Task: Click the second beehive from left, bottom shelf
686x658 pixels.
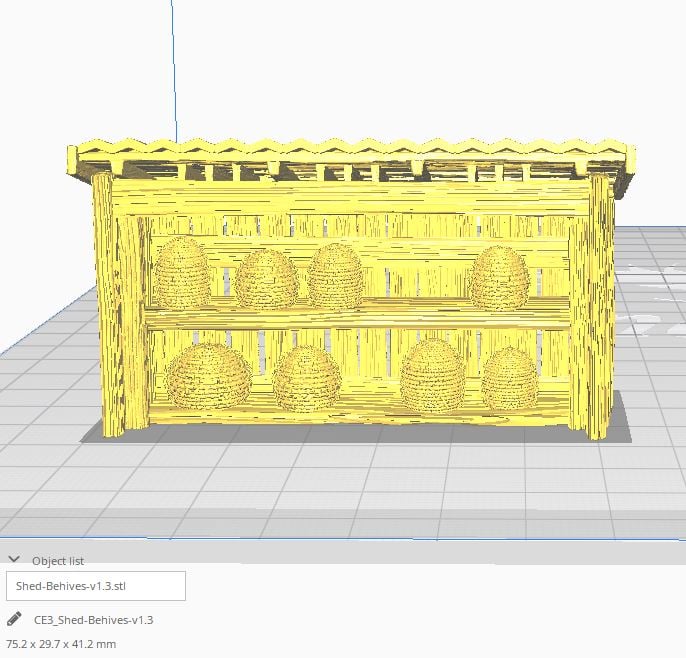Action: 307,378
